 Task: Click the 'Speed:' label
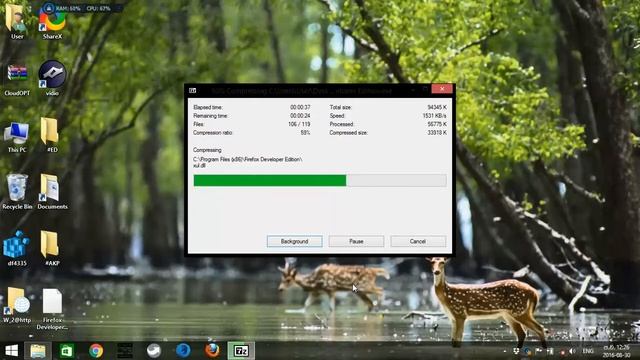[x=337, y=116]
